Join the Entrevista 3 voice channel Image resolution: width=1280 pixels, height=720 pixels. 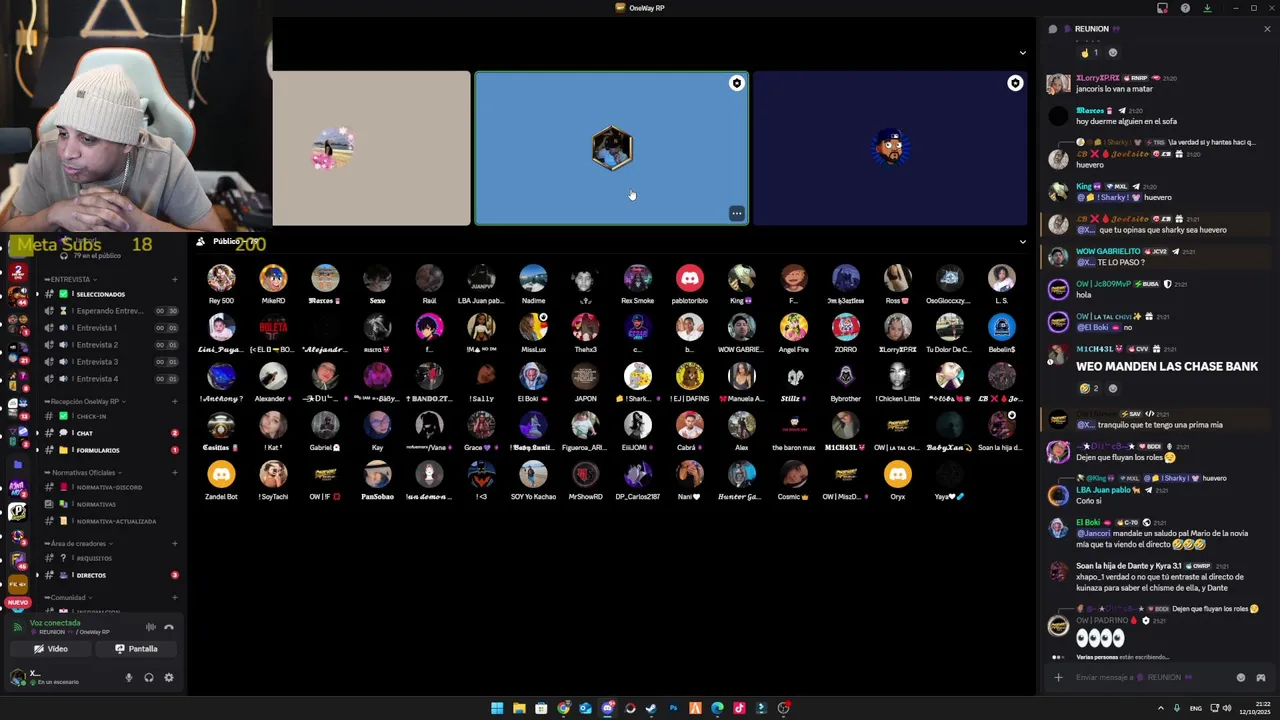pos(110,362)
